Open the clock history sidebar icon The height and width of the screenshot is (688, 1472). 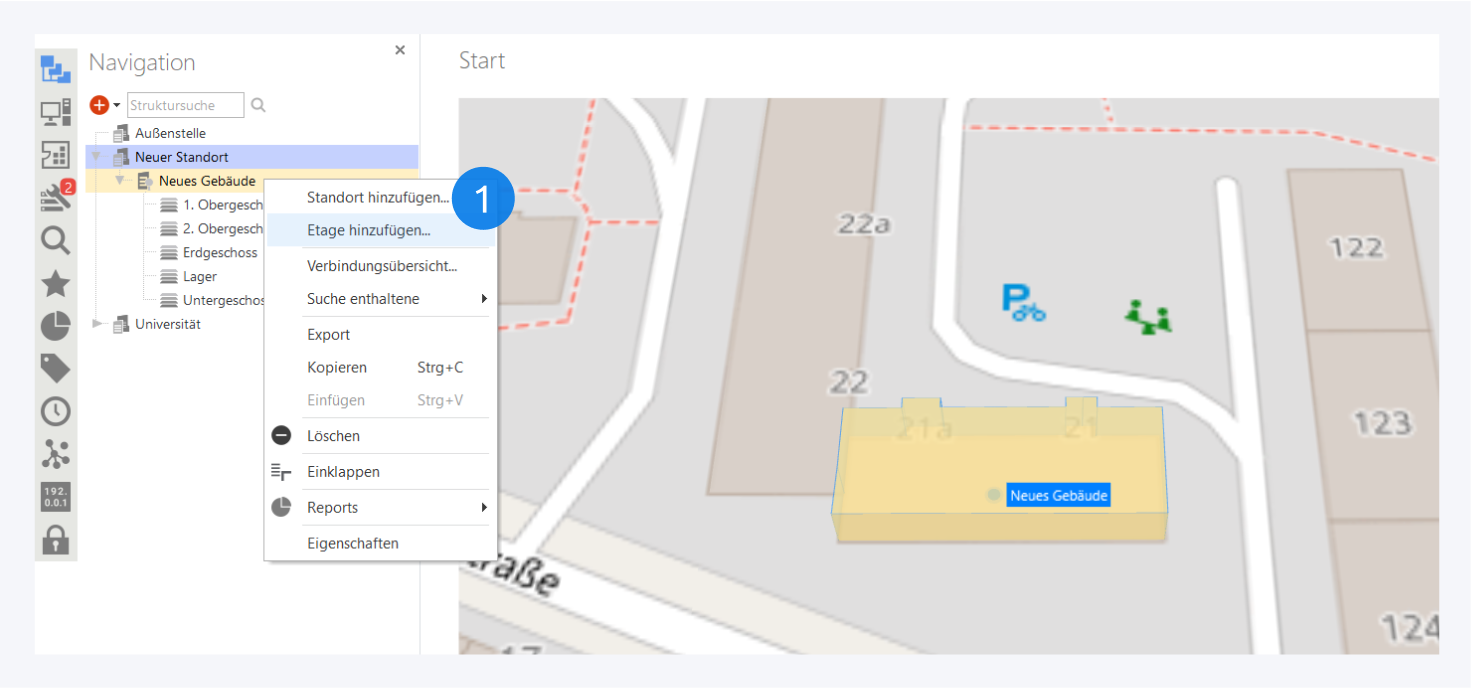pyautogui.click(x=55, y=411)
